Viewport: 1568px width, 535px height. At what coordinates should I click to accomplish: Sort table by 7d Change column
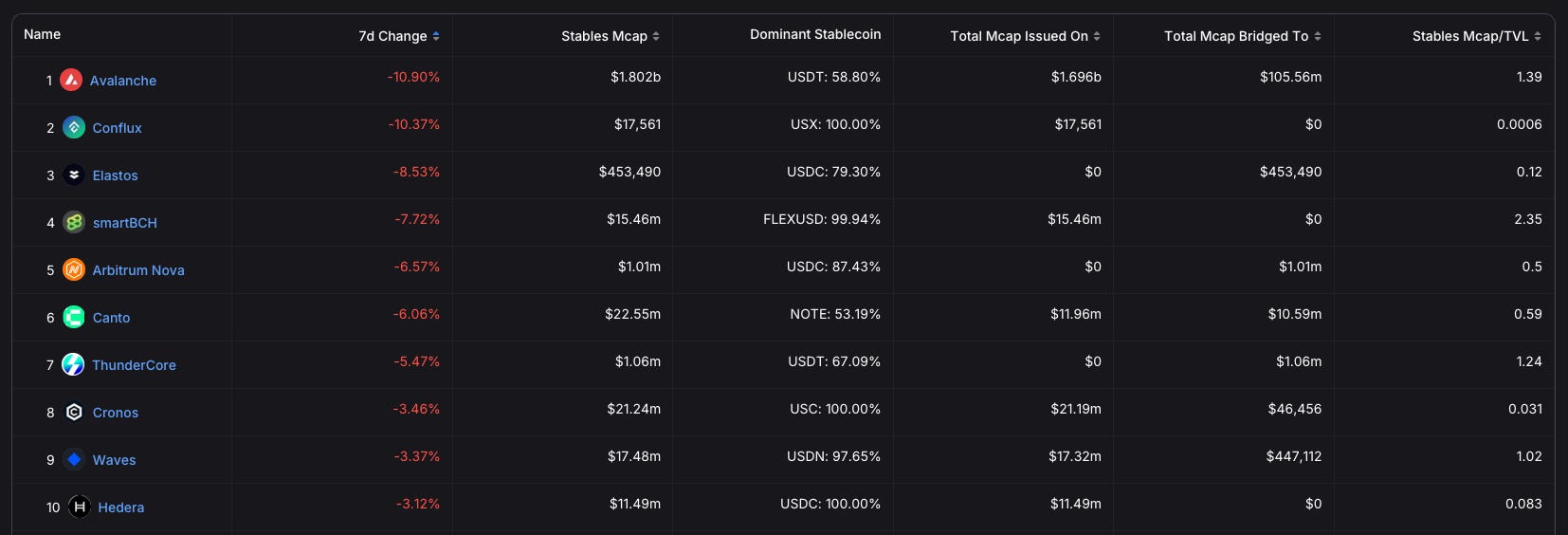[x=399, y=36]
